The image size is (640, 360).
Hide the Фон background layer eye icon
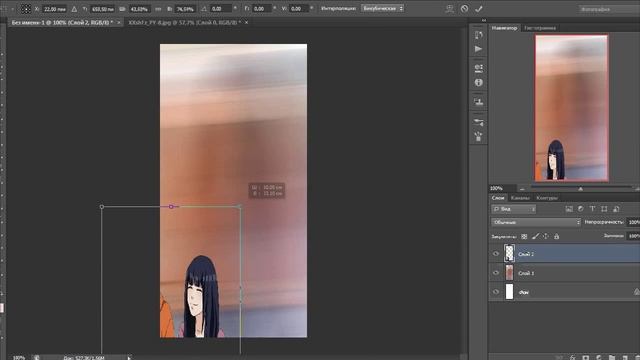click(x=496, y=292)
